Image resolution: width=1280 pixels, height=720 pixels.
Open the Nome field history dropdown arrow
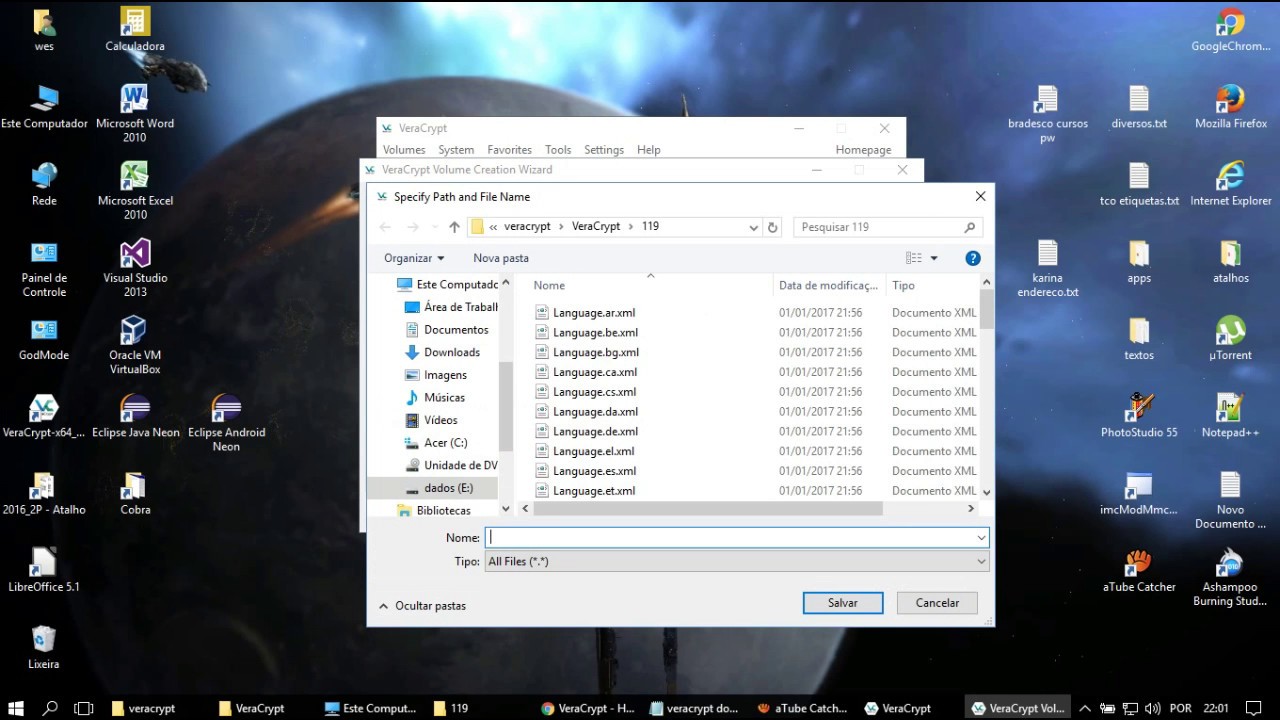(981, 538)
